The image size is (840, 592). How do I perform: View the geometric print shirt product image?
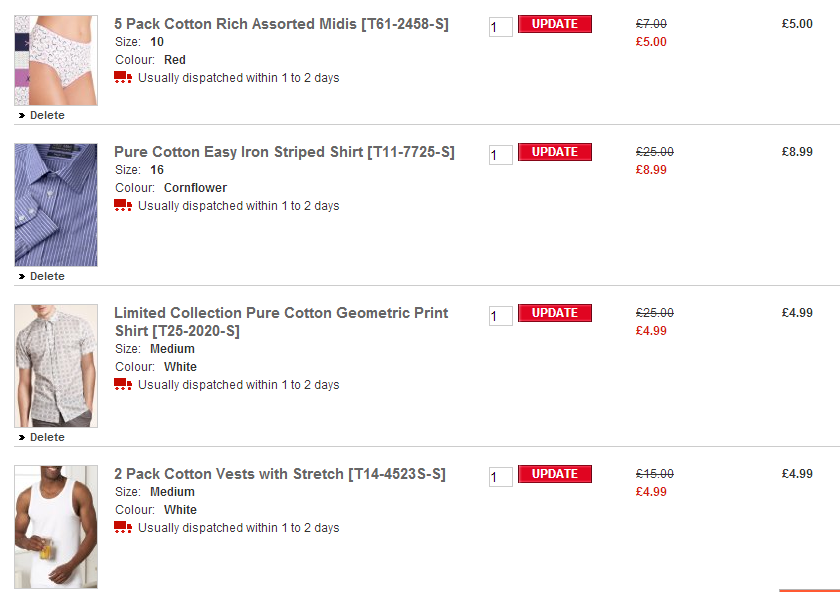(x=56, y=366)
